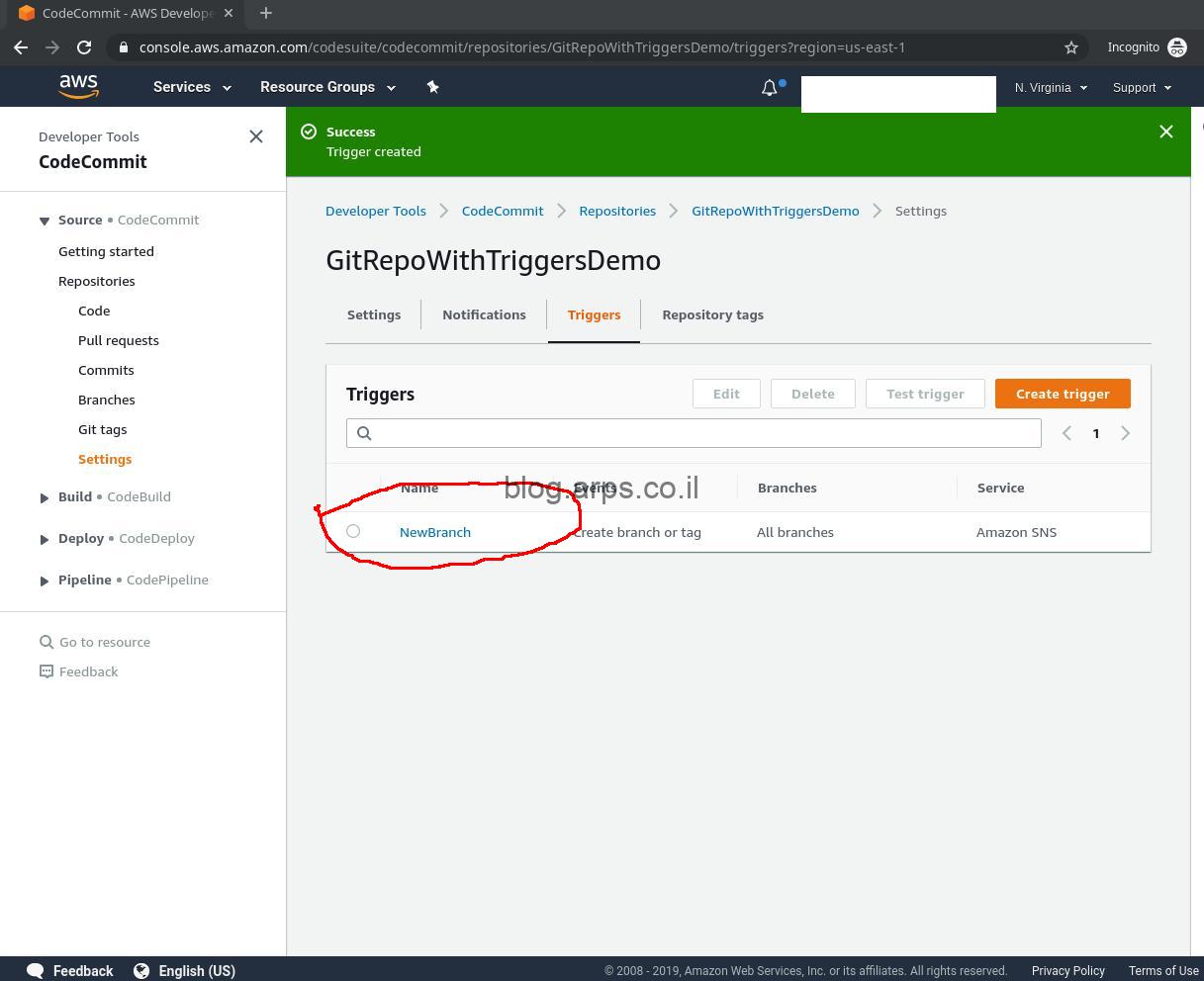Click CodeCommit breadcrumb link

pyautogui.click(x=502, y=211)
